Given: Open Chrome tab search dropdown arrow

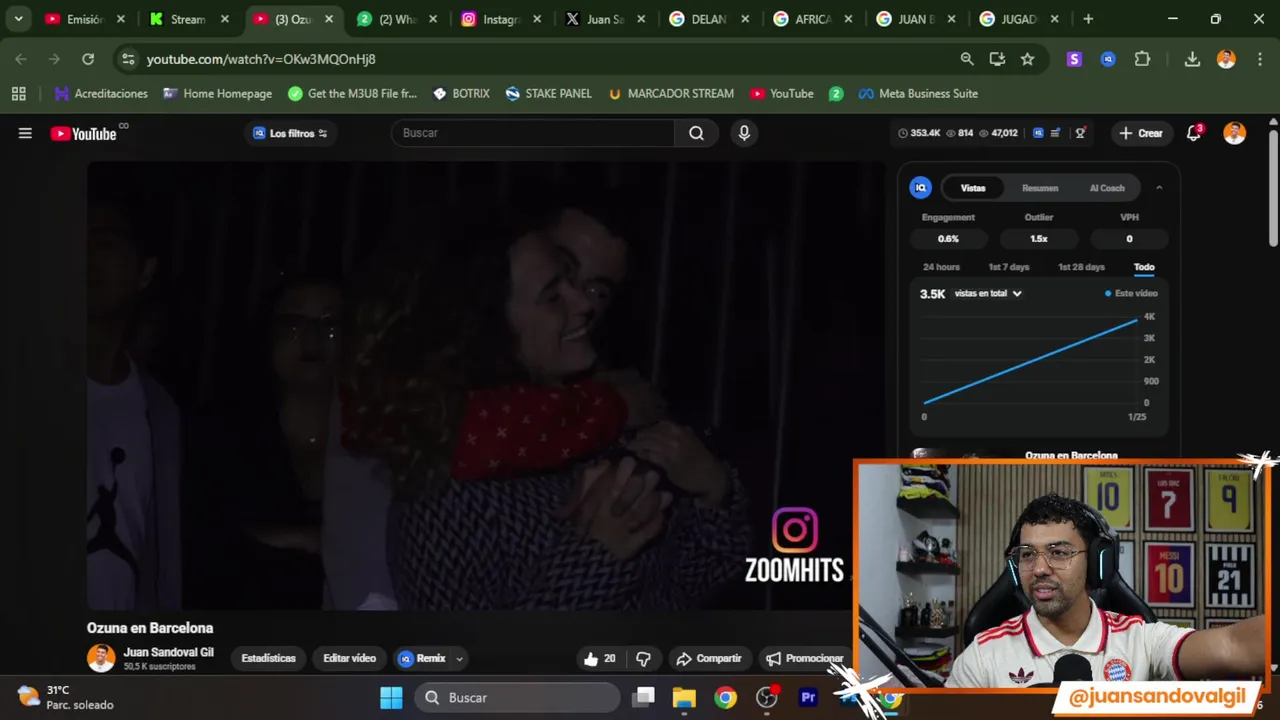Looking at the screenshot, I should (18, 18).
